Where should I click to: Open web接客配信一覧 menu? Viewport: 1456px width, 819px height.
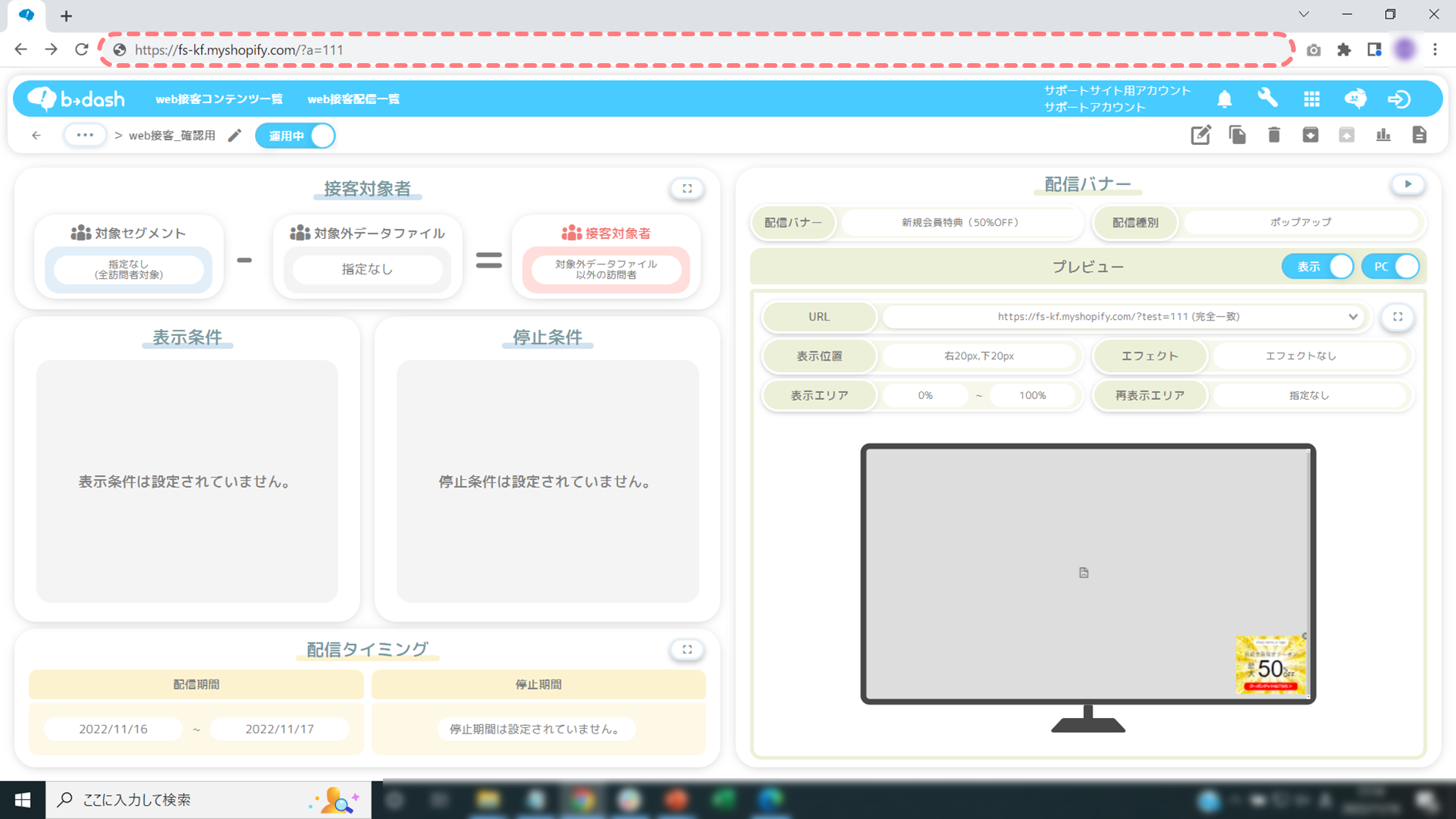click(354, 99)
